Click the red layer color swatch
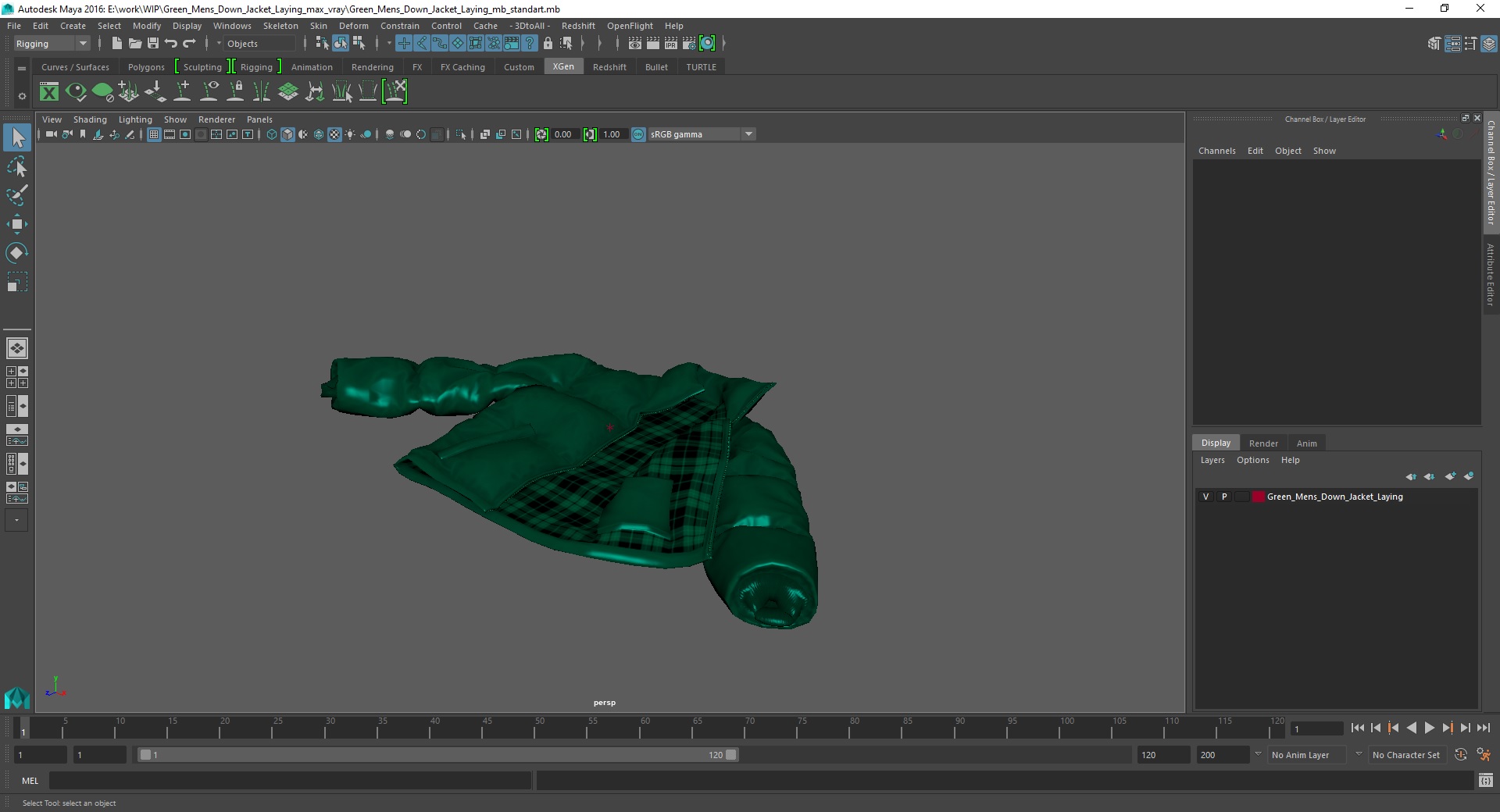 [1258, 497]
